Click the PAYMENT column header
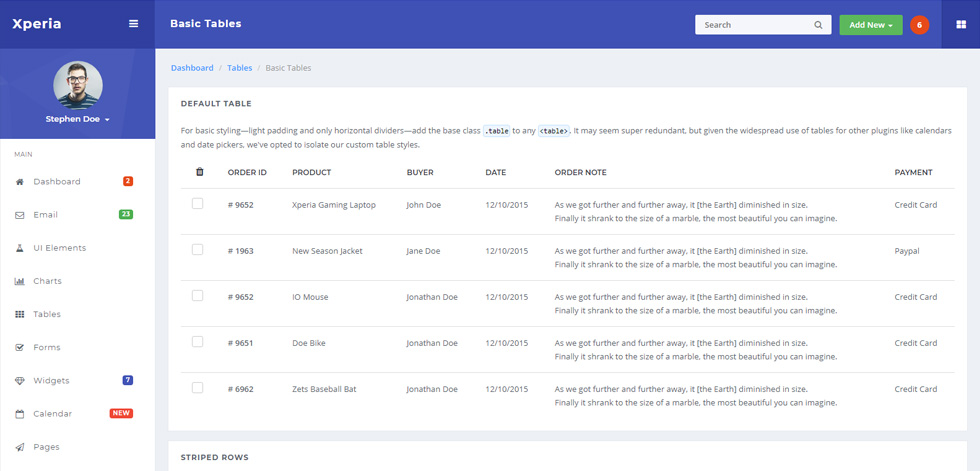Screen dimensions: 980x471 913,172
